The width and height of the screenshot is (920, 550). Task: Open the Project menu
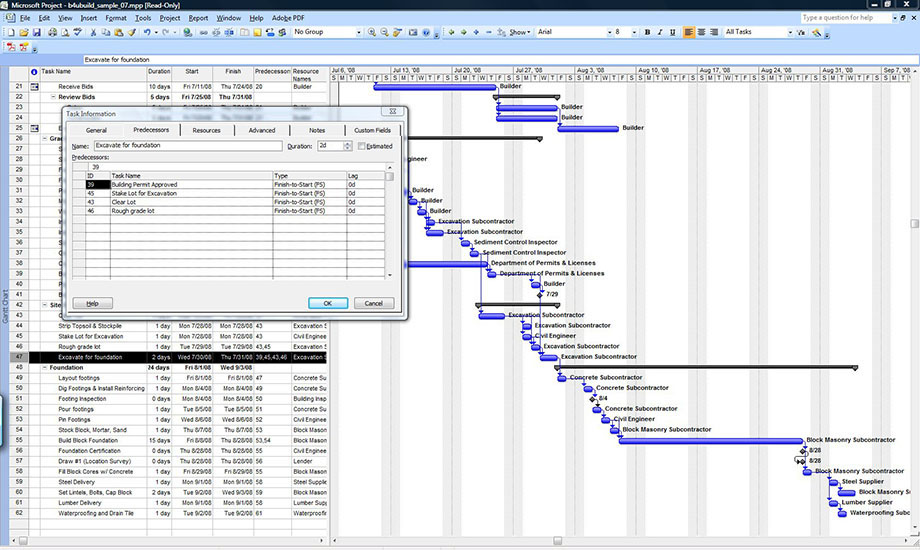(170, 18)
